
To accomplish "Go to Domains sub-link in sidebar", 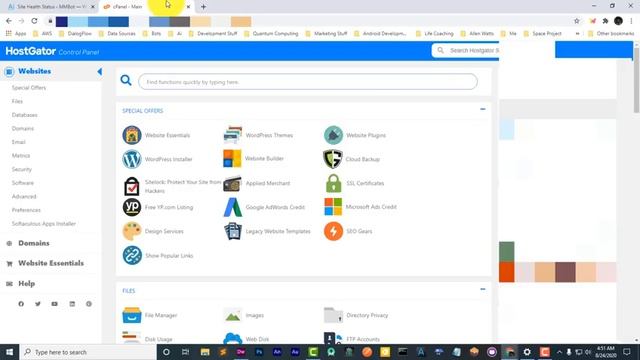I will click(23, 129).
